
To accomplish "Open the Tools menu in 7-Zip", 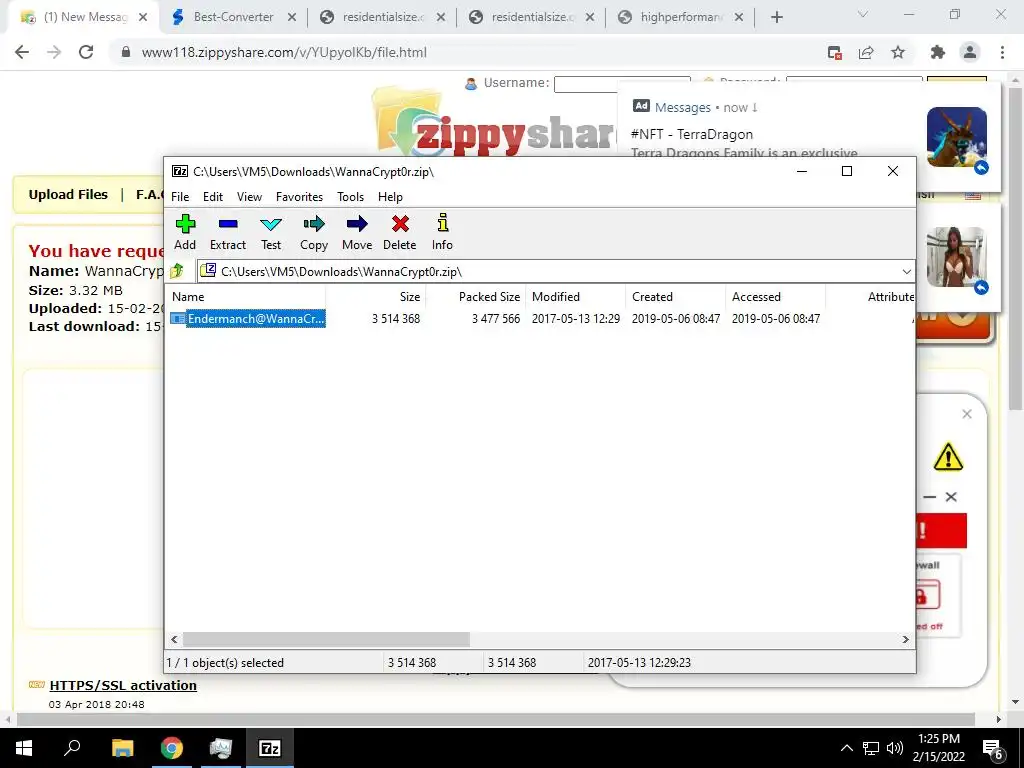I will click(x=350, y=197).
